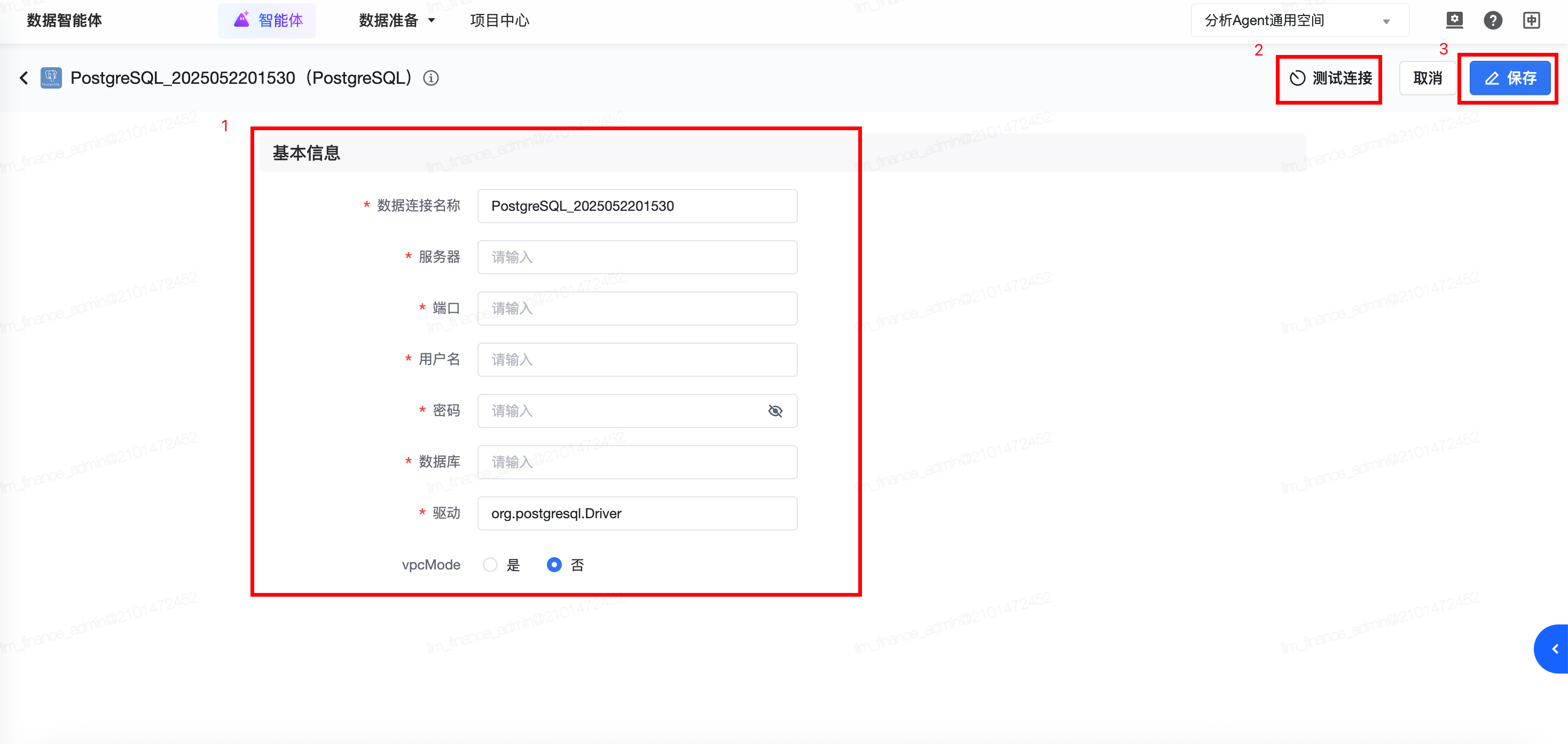Focus the 数据库 input field
Image resolution: width=1568 pixels, height=744 pixels.
pos(637,462)
